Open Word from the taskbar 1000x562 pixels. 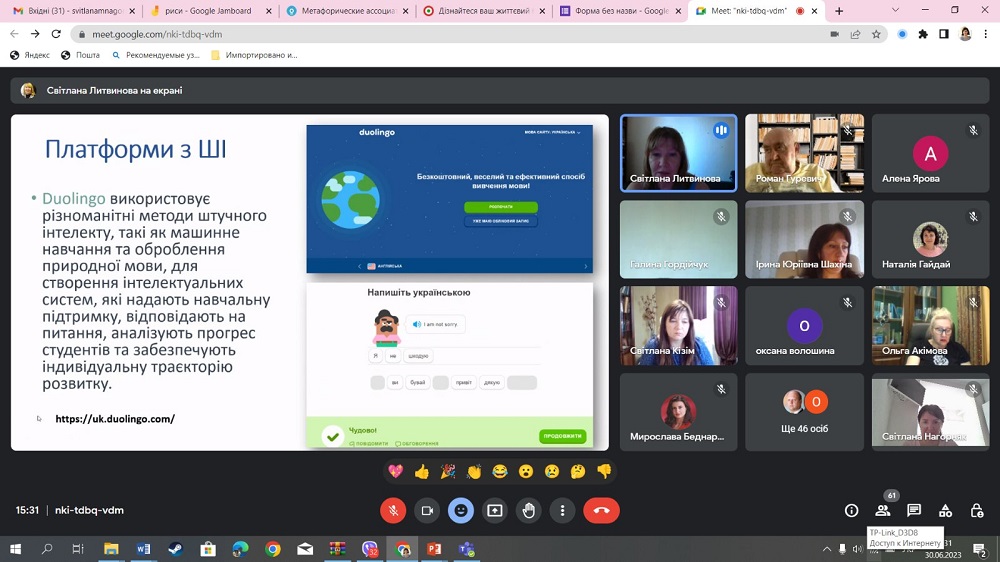pos(143,549)
